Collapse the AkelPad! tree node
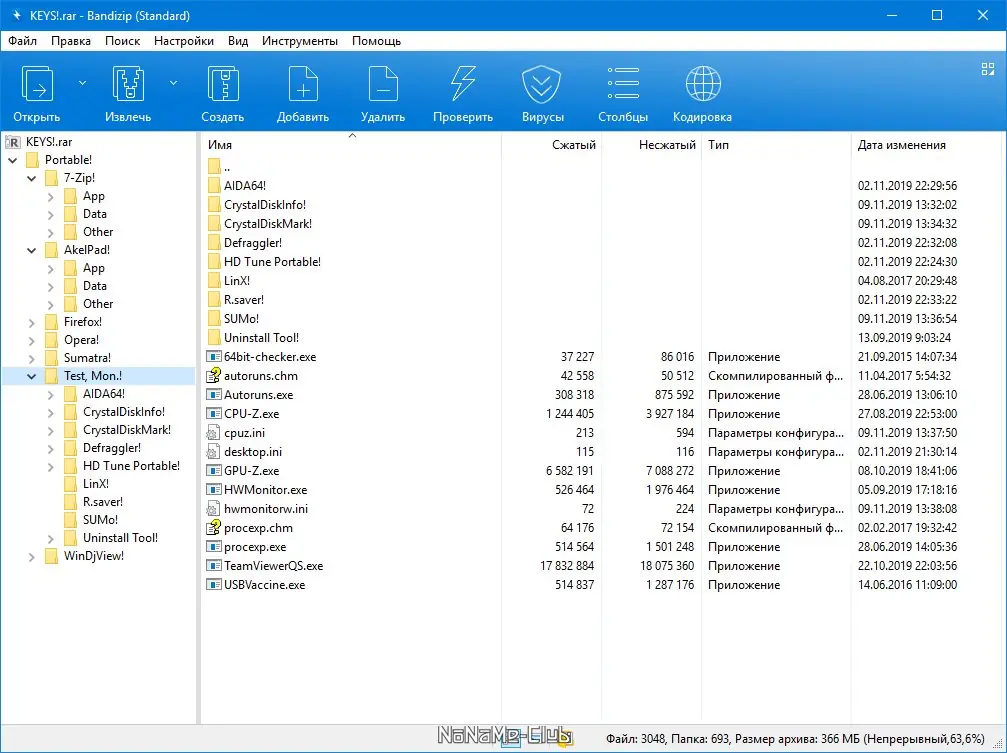 31,250
